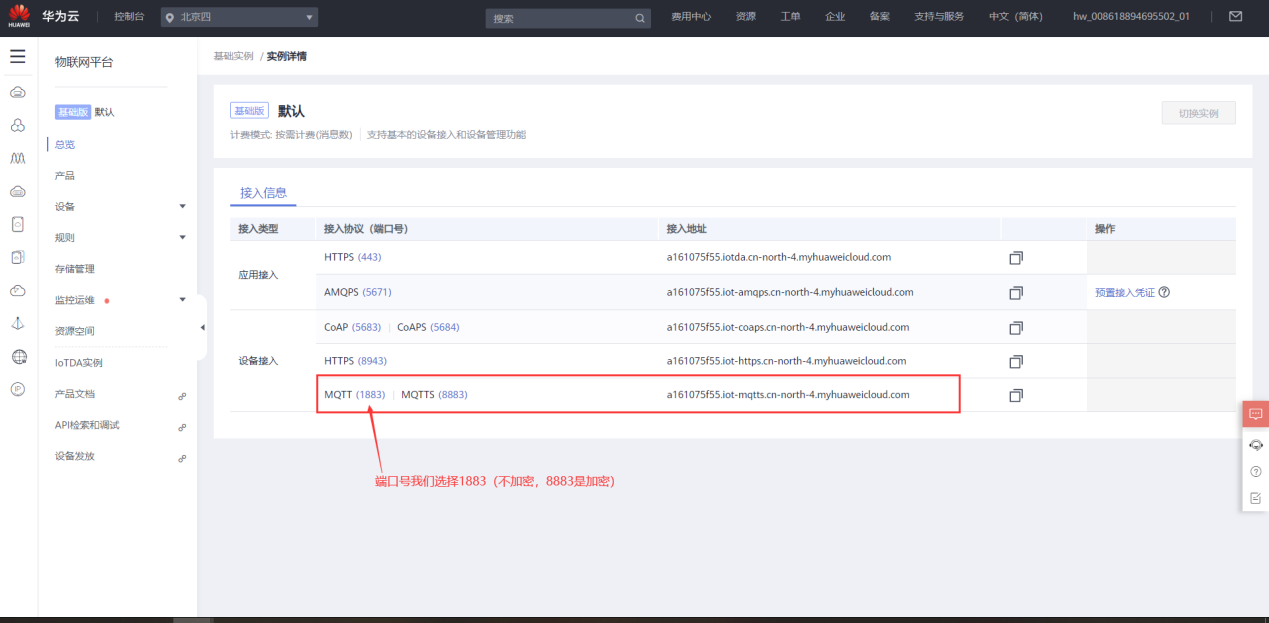Click the search magnifier icon
1269x623 pixels.
(640, 18)
